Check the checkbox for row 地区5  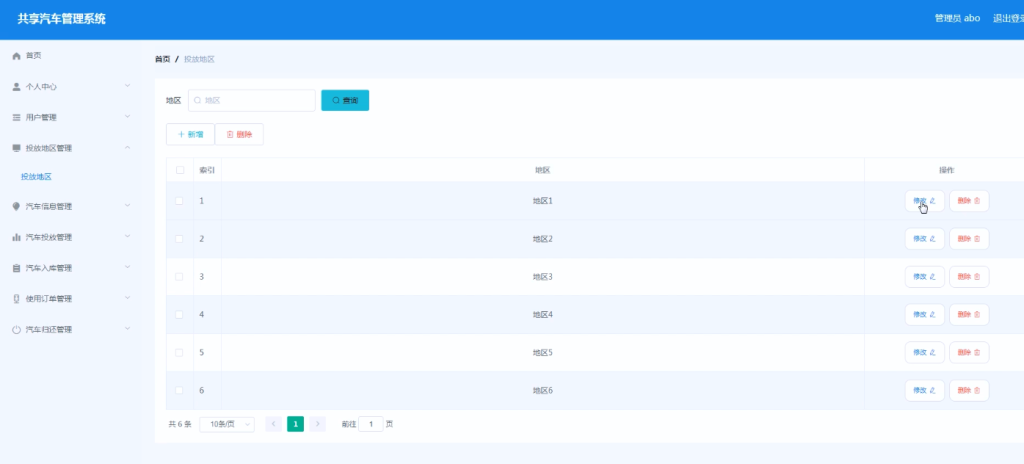(180, 353)
